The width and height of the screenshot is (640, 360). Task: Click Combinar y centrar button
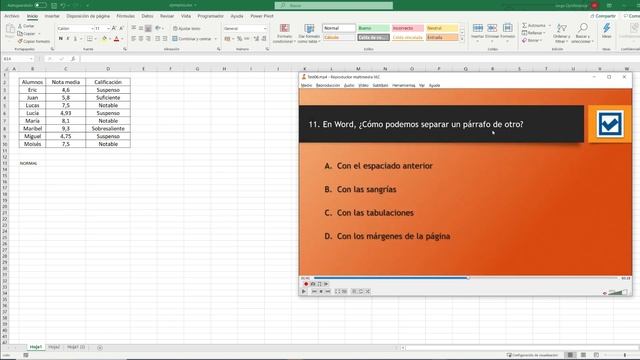pos(192,39)
